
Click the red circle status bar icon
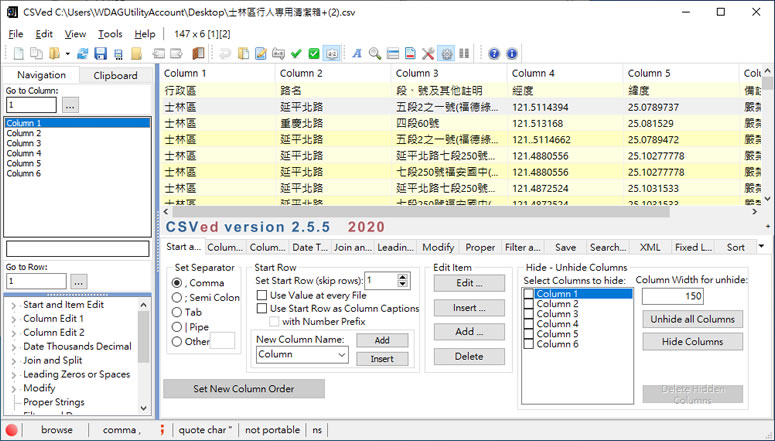pos(12,430)
